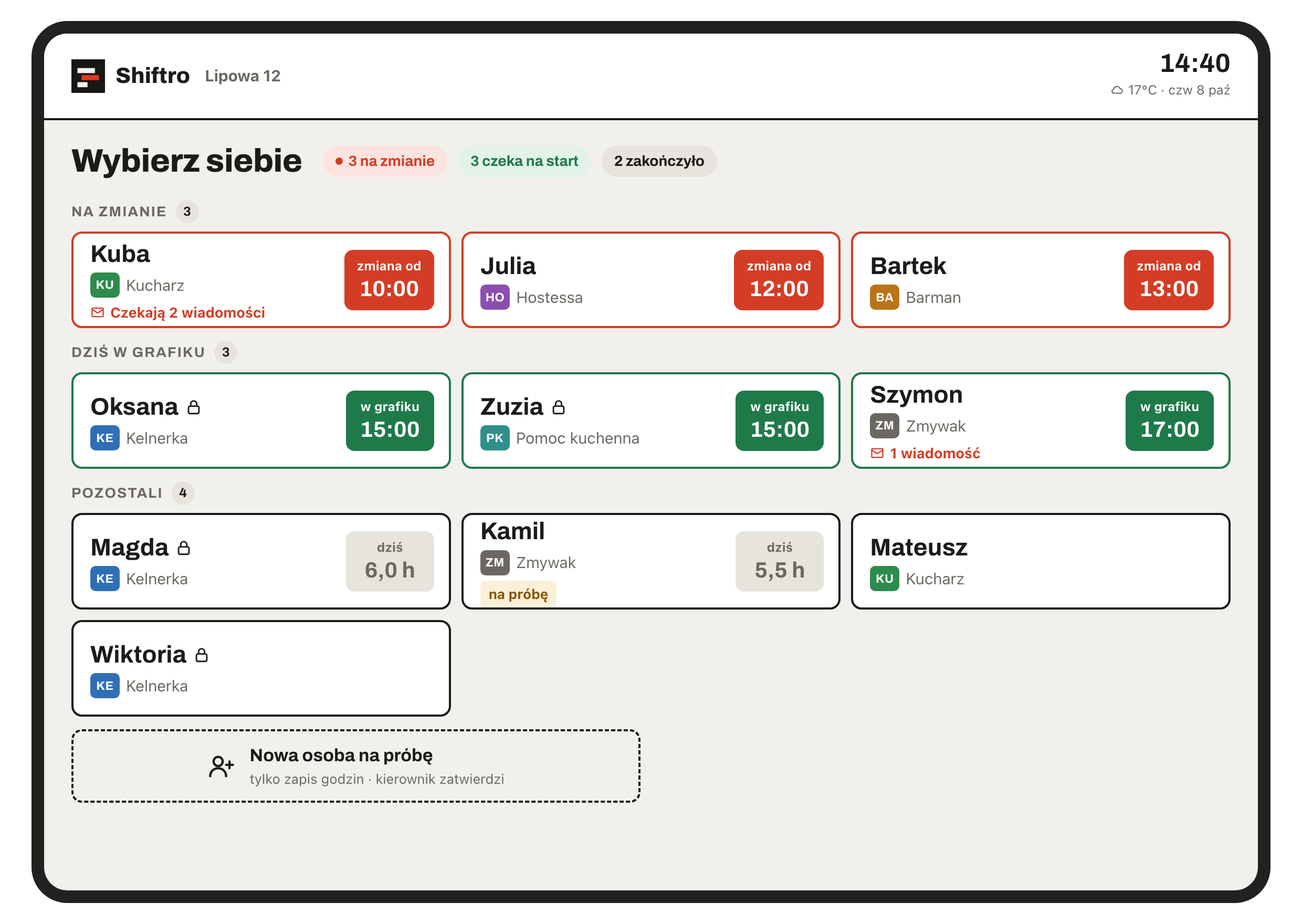Image resolution: width=1302 pixels, height=924 pixels.
Task: Click the add-person icon for new trial worker
Action: [220, 766]
